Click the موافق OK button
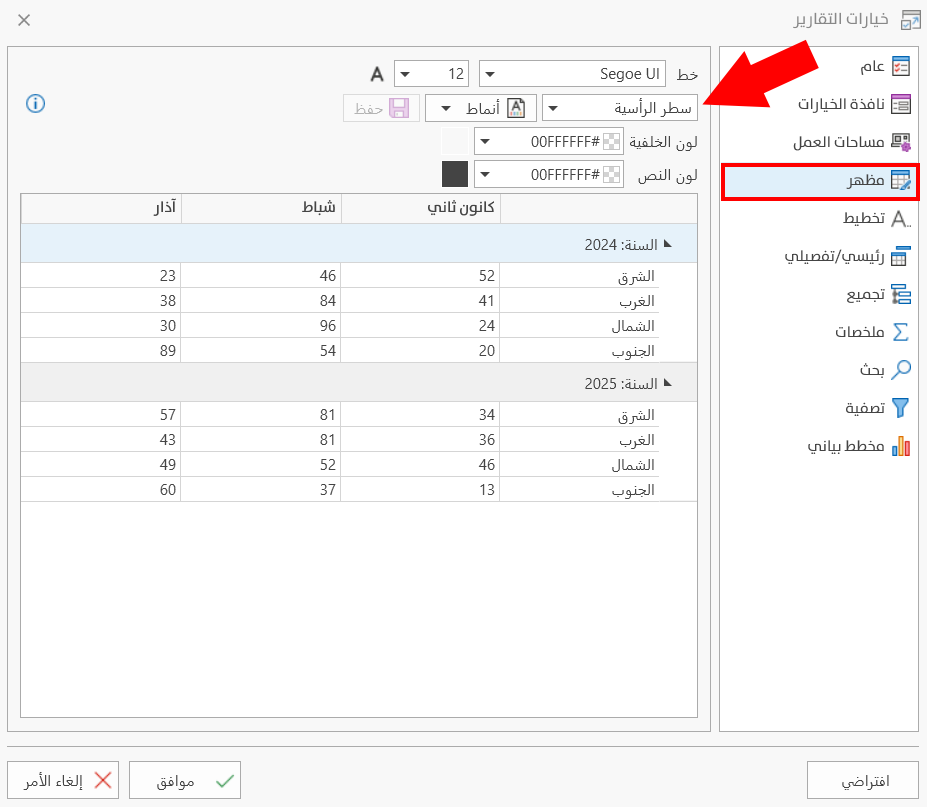The width and height of the screenshot is (927, 807). (x=185, y=780)
